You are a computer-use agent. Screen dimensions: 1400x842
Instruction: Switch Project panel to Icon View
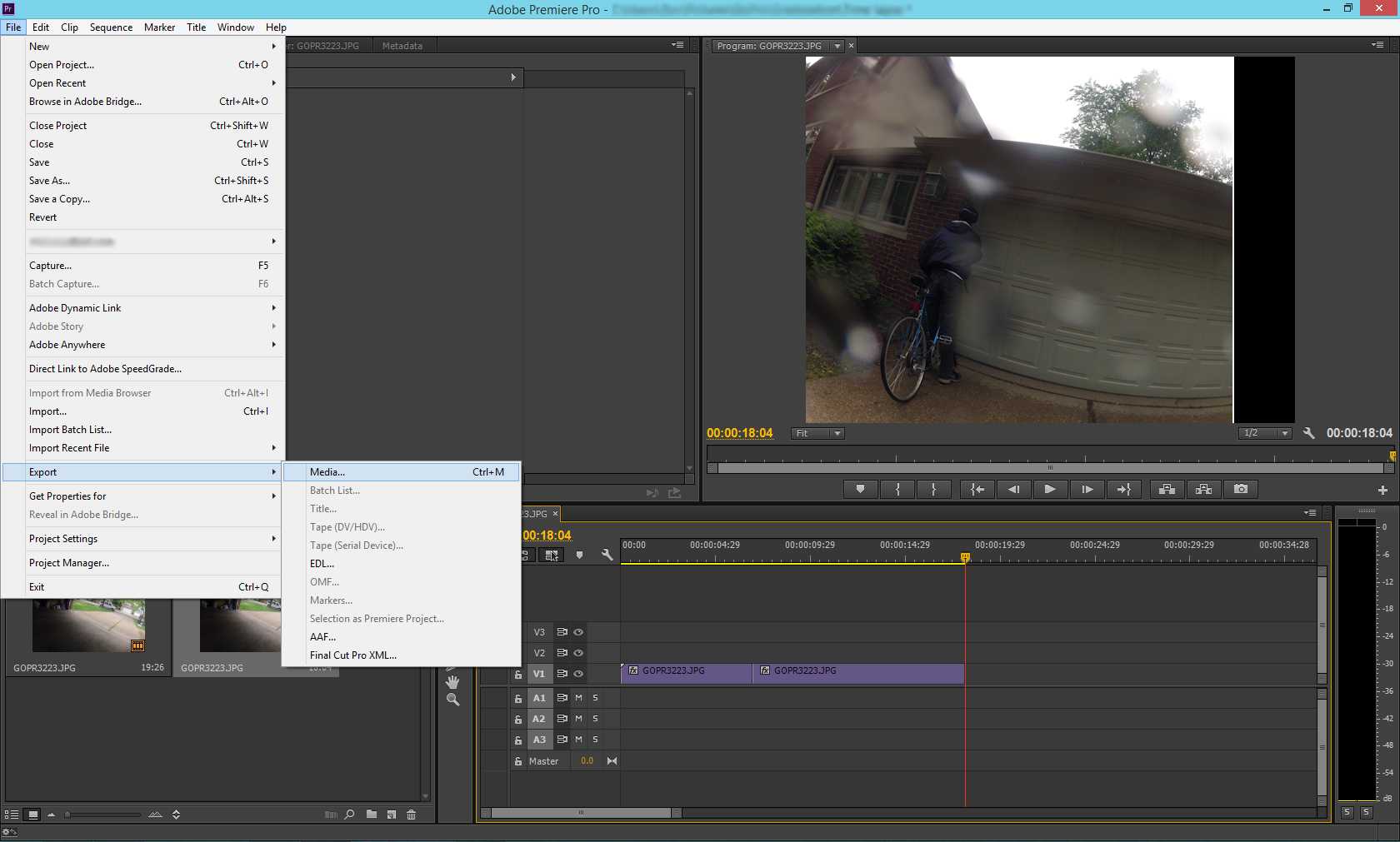pyautogui.click(x=33, y=815)
